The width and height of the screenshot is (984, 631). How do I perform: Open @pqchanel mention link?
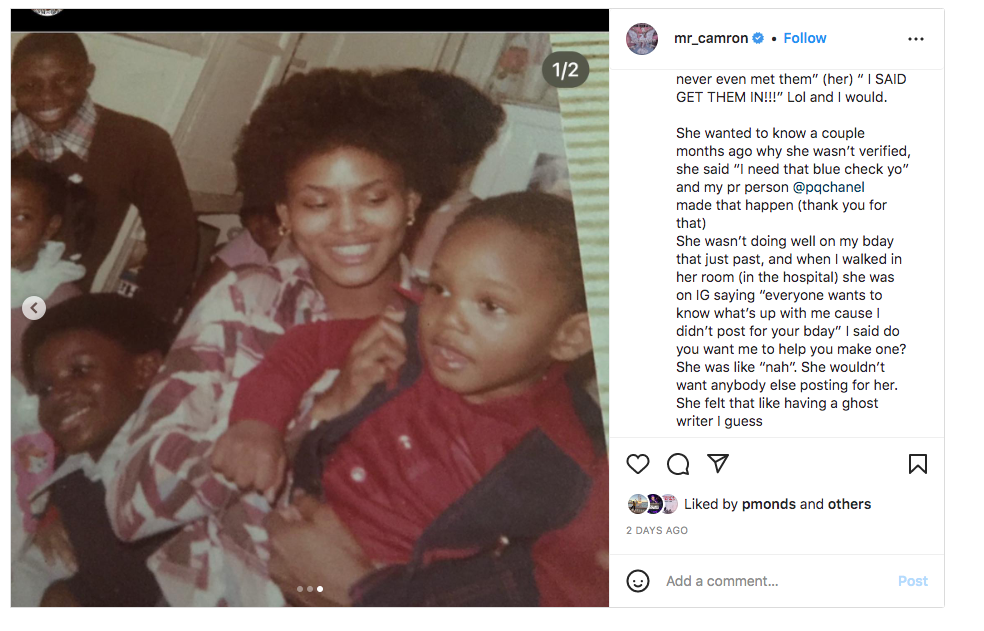click(828, 187)
